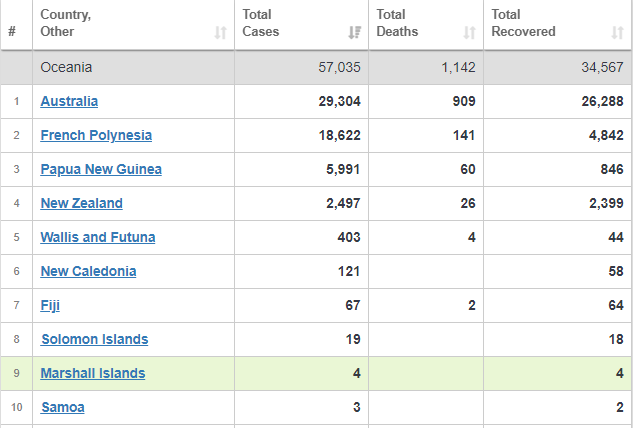Open the Samoa country link
The image size is (633, 428).
coord(63,407)
